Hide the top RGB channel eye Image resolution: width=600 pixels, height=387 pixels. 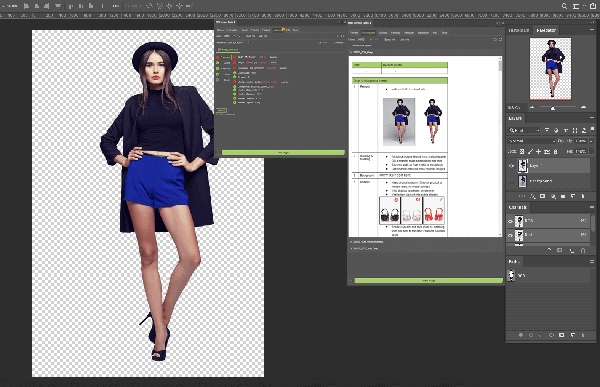510,221
